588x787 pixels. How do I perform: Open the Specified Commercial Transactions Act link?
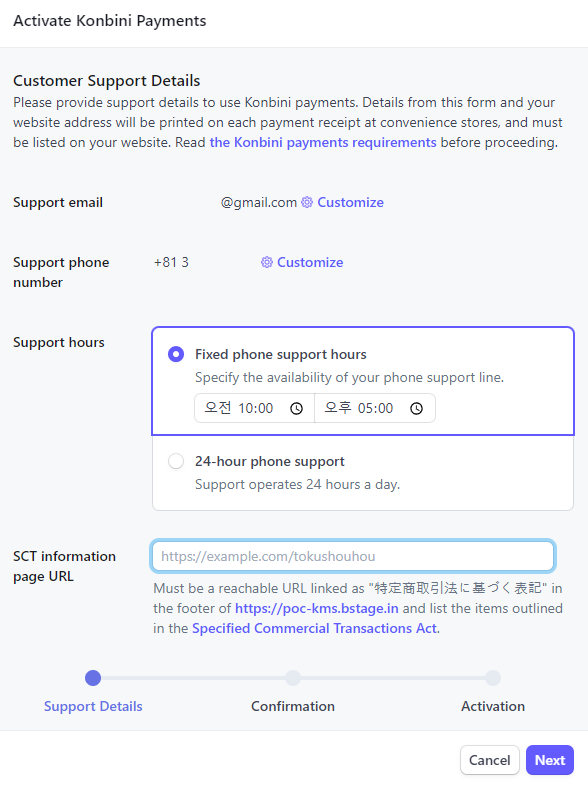coord(315,628)
